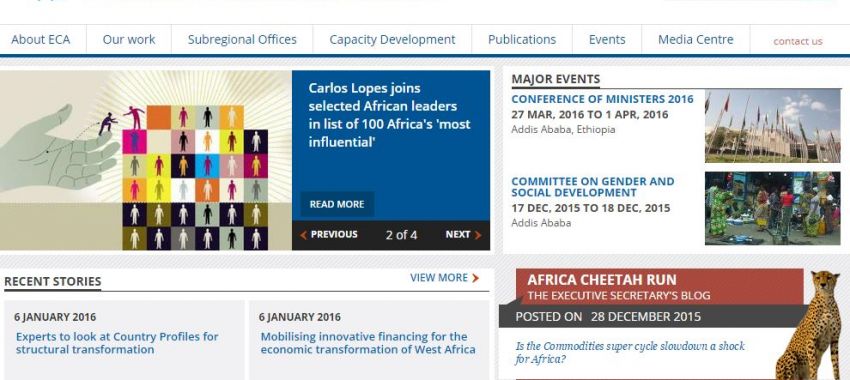The height and width of the screenshot is (380, 850).
Task: Open the Conference of Ministers 2016 event link
Action: click(x=602, y=99)
